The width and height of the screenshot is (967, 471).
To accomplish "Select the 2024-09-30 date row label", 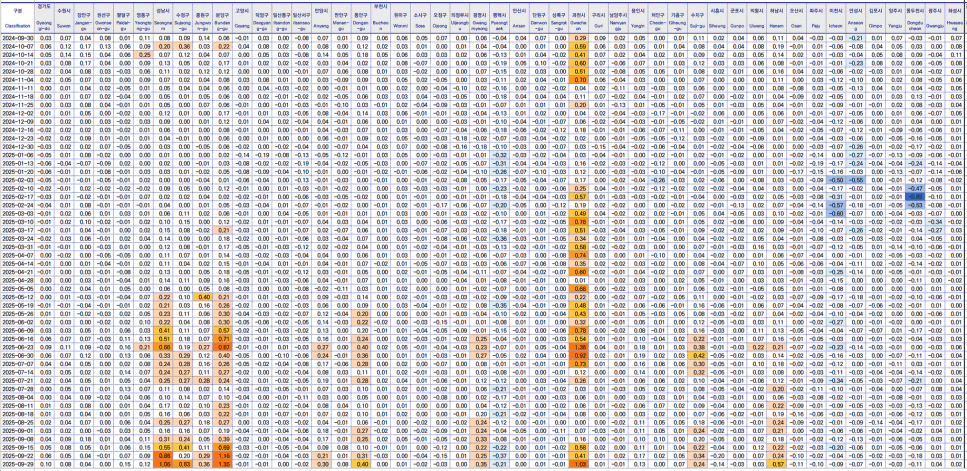I will pyautogui.click(x=18, y=38).
